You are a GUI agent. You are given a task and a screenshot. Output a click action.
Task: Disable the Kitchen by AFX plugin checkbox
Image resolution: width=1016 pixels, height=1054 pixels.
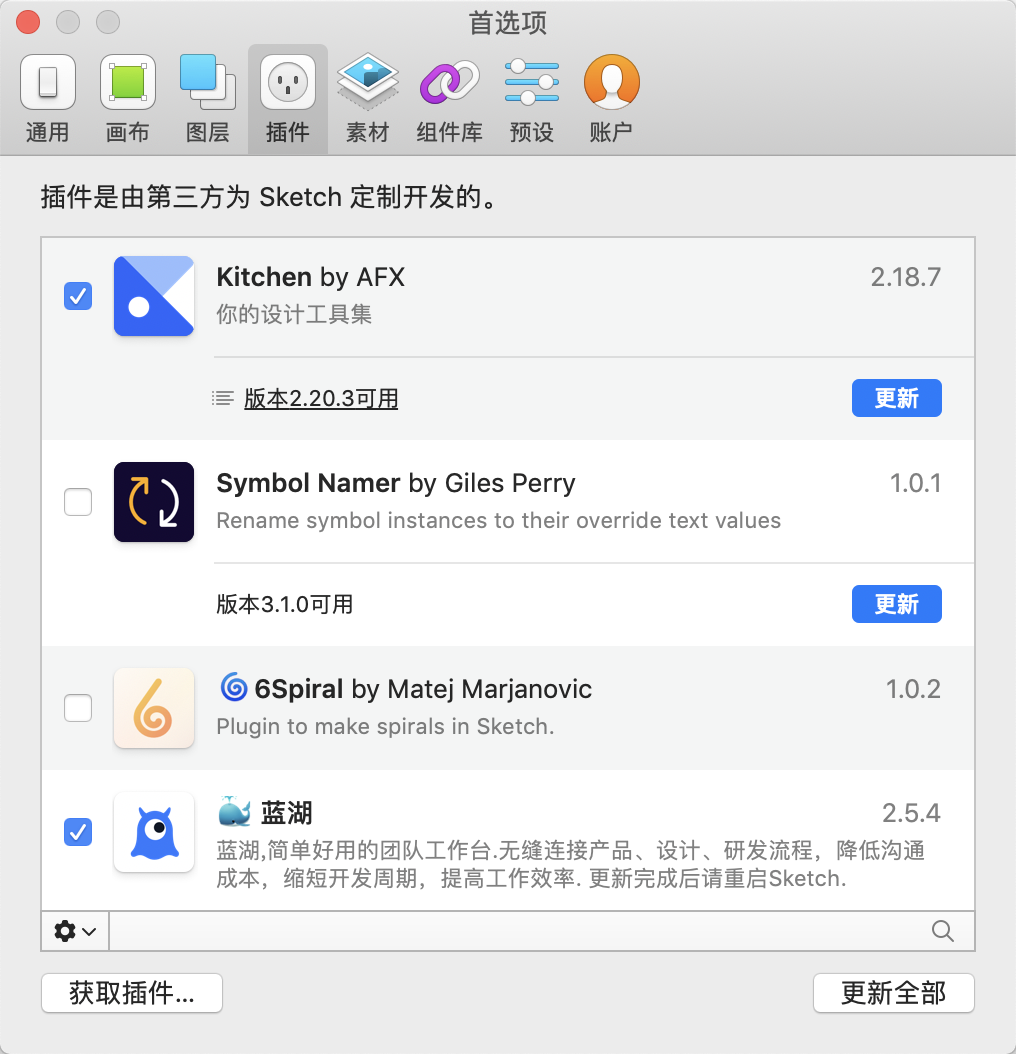78,296
